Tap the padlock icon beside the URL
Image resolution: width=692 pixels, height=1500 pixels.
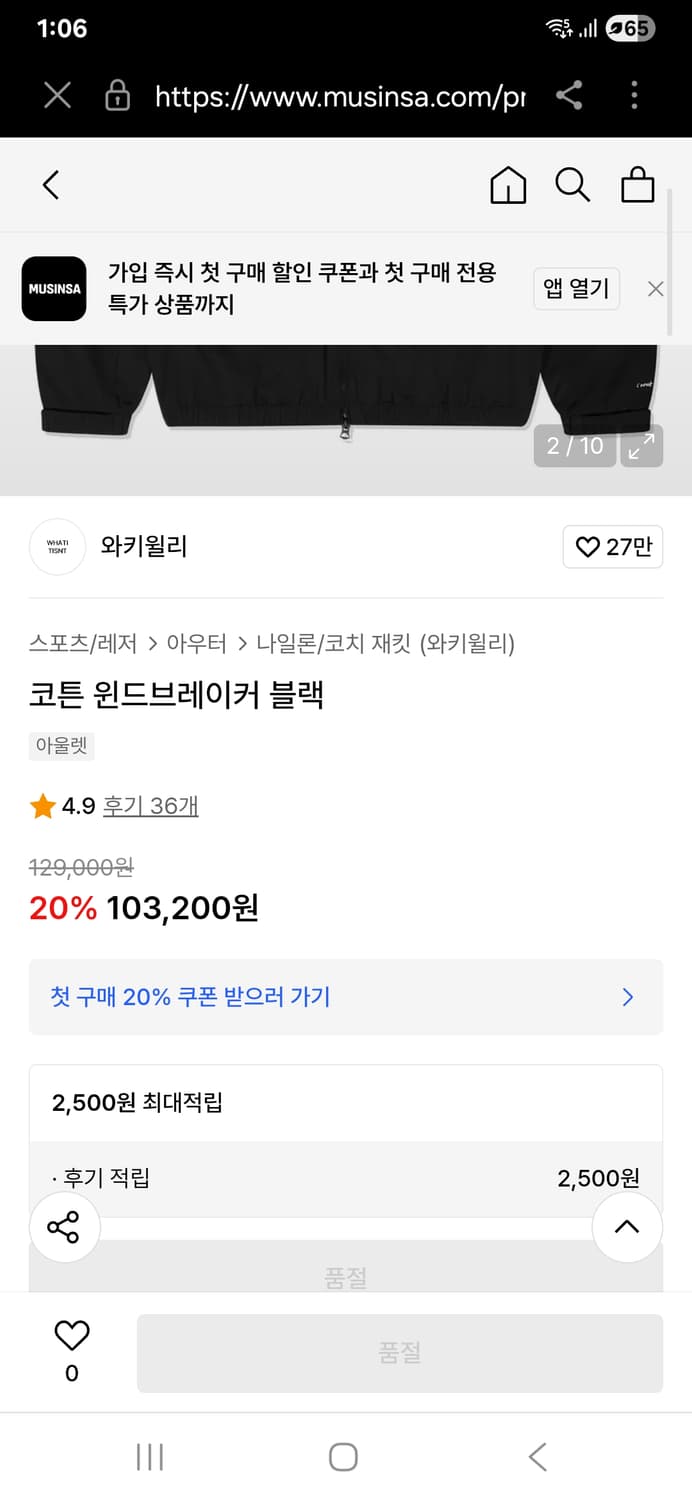(x=117, y=96)
